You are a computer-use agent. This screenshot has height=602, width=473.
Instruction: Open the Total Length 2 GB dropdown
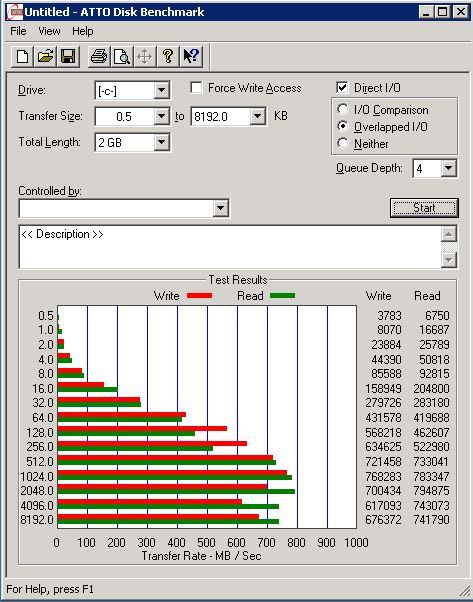pyautogui.click(x=162, y=142)
